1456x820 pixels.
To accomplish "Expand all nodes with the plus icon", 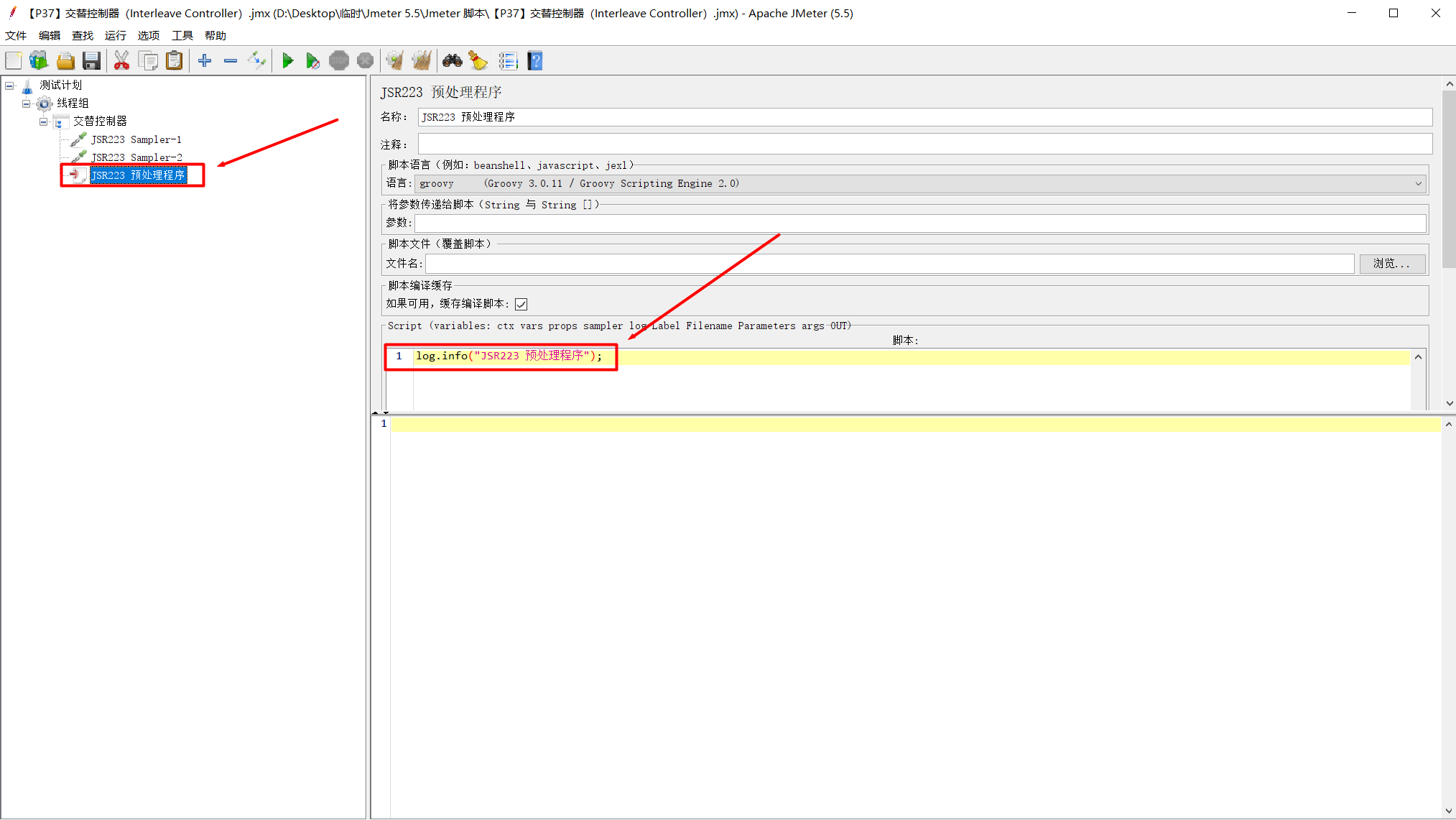I will [x=205, y=61].
